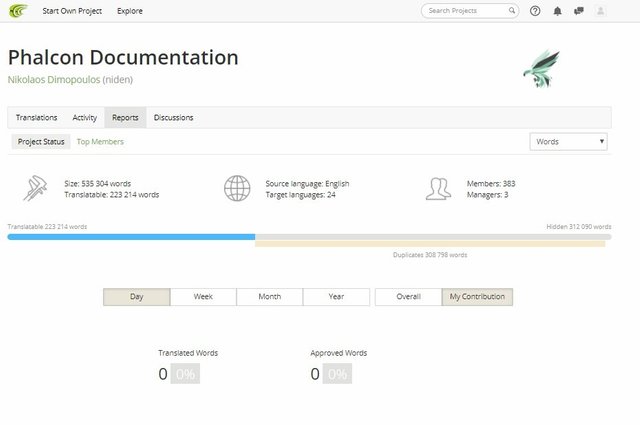Click the 'Size: 535 304 words' text
Viewport: 640px width, 425px height.
[98, 184]
